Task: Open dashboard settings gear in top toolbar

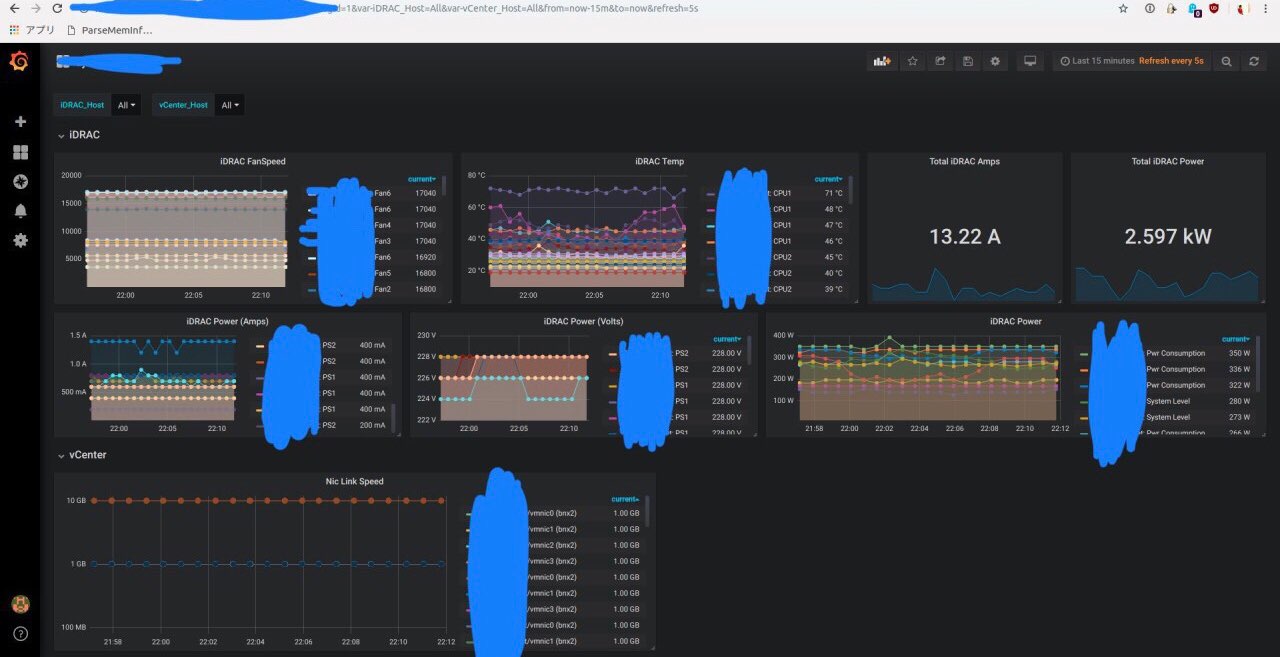Action: [995, 61]
